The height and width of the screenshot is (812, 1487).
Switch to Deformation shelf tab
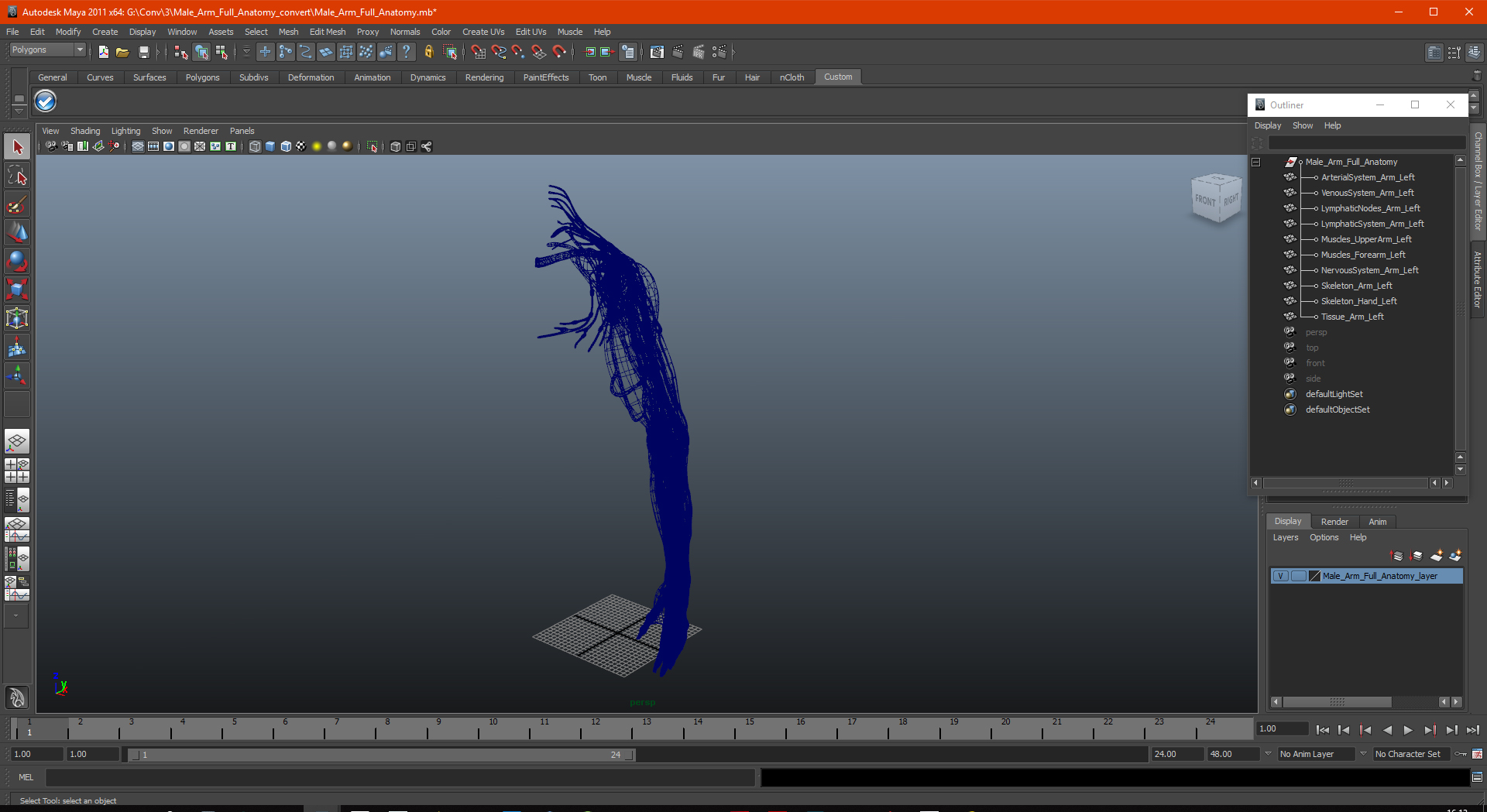pyautogui.click(x=311, y=77)
